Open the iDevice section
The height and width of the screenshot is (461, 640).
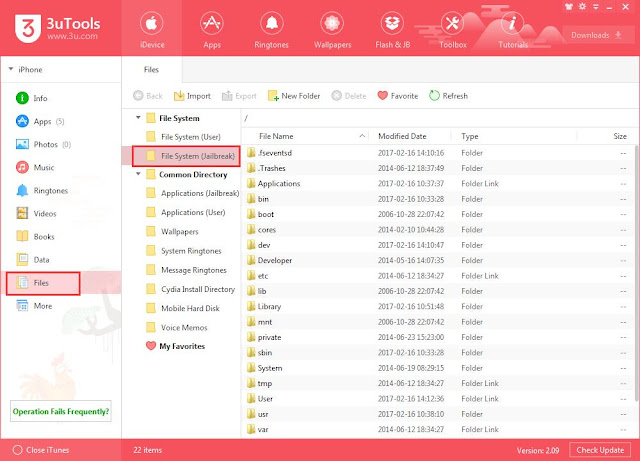pos(152,30)
